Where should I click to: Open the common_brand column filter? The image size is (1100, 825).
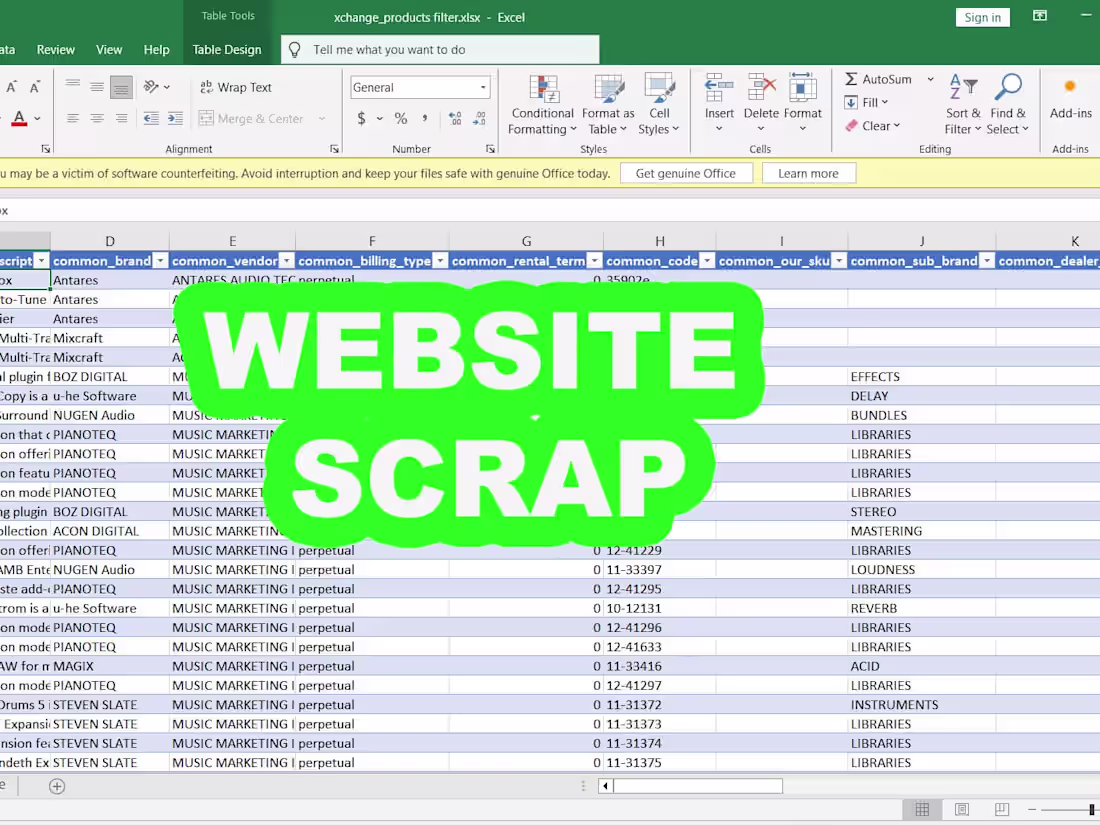click(x=160, y=260)
